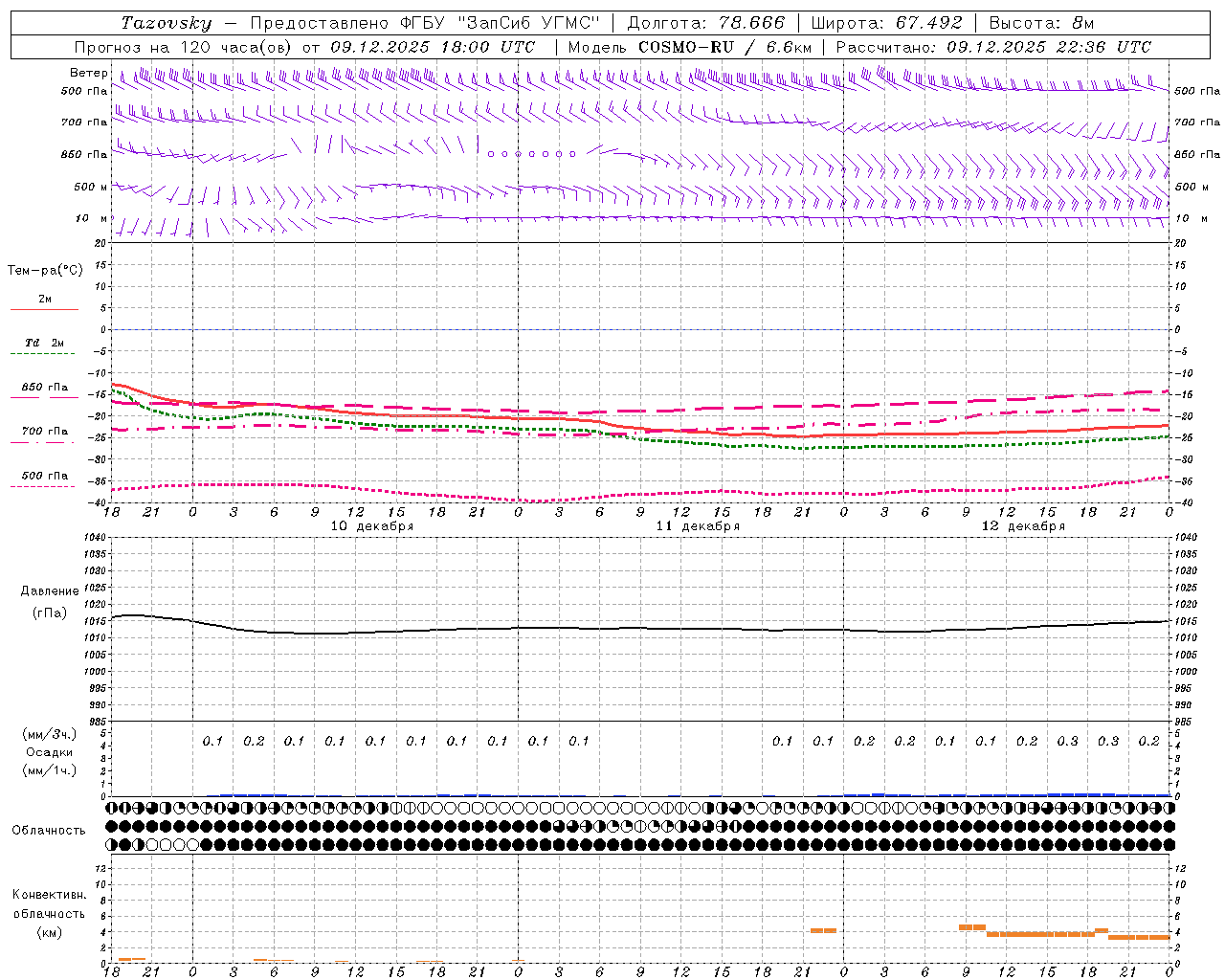Click the model name COSMO-RU
This screenshot has height=980, width=1225.
pos(685,47)
